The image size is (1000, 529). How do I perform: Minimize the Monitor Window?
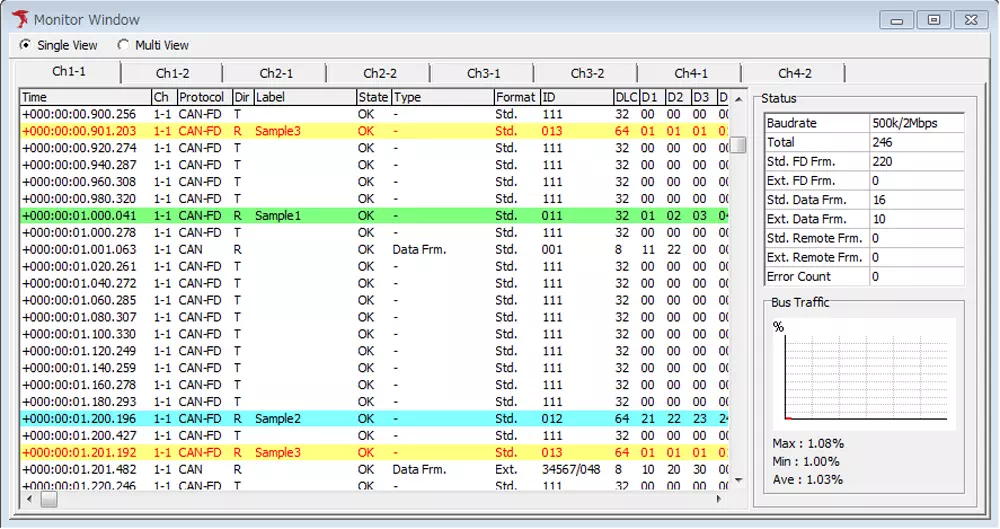(896, 19)
